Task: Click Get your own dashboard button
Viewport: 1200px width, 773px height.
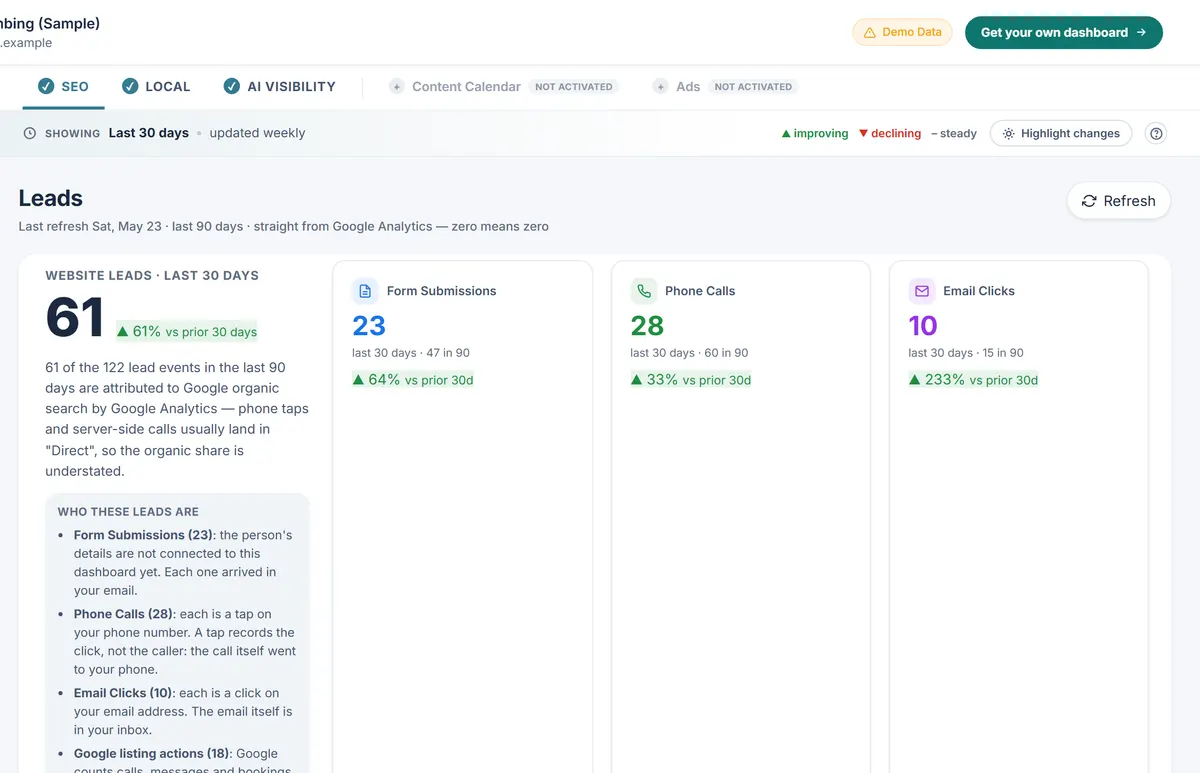Action: click(1063, 32)
